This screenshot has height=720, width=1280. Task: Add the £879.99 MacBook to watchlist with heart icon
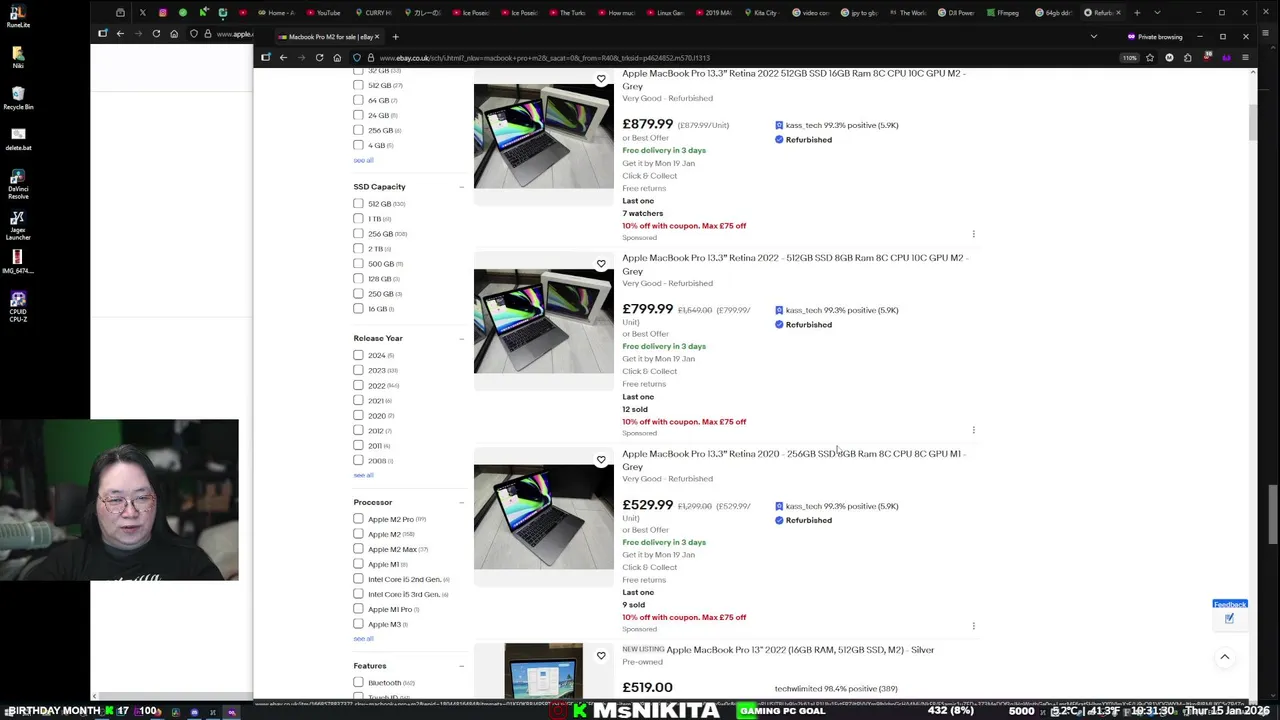click(x=601, y=79)
